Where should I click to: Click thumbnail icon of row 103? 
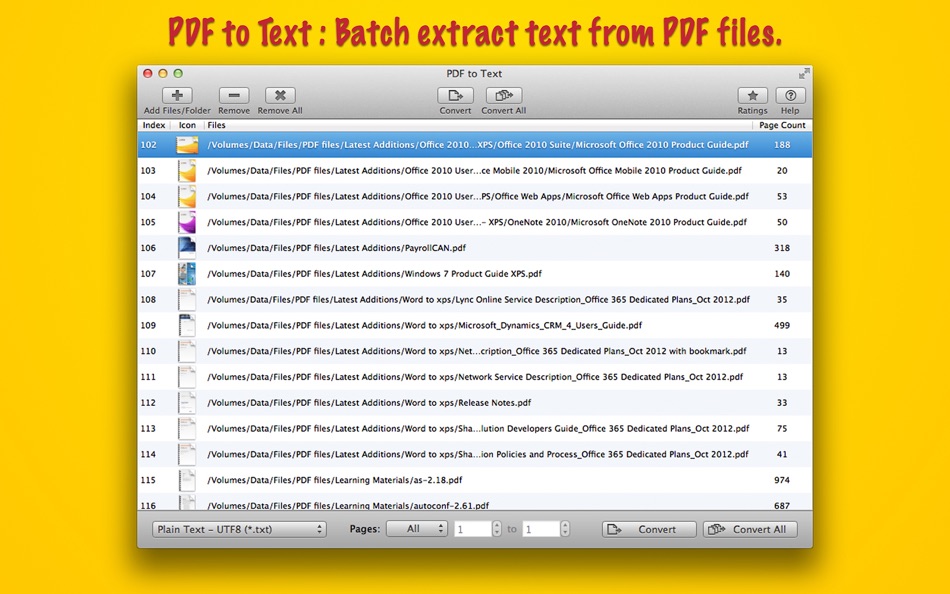(187, 171)
